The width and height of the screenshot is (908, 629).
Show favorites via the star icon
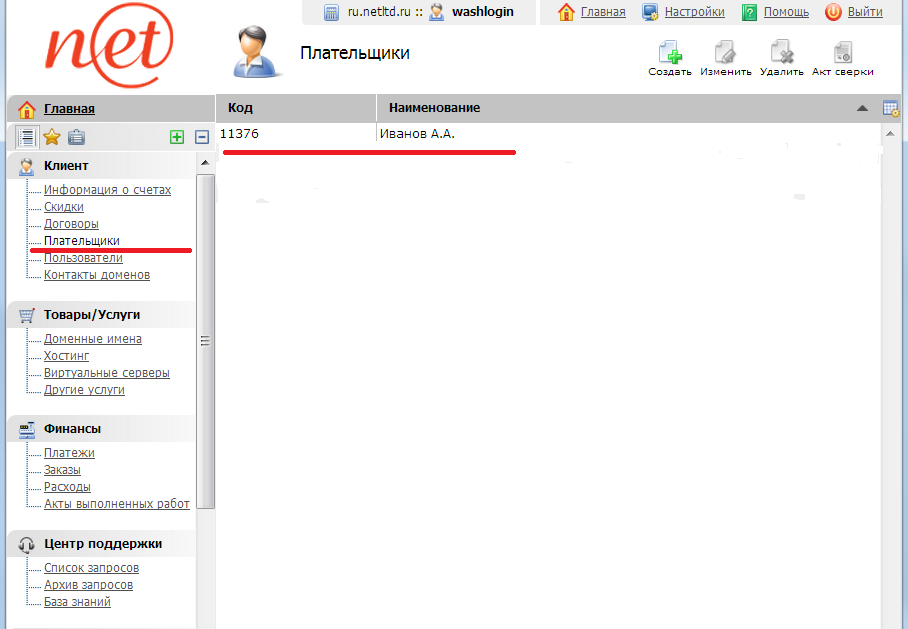[x=52, y=137]
